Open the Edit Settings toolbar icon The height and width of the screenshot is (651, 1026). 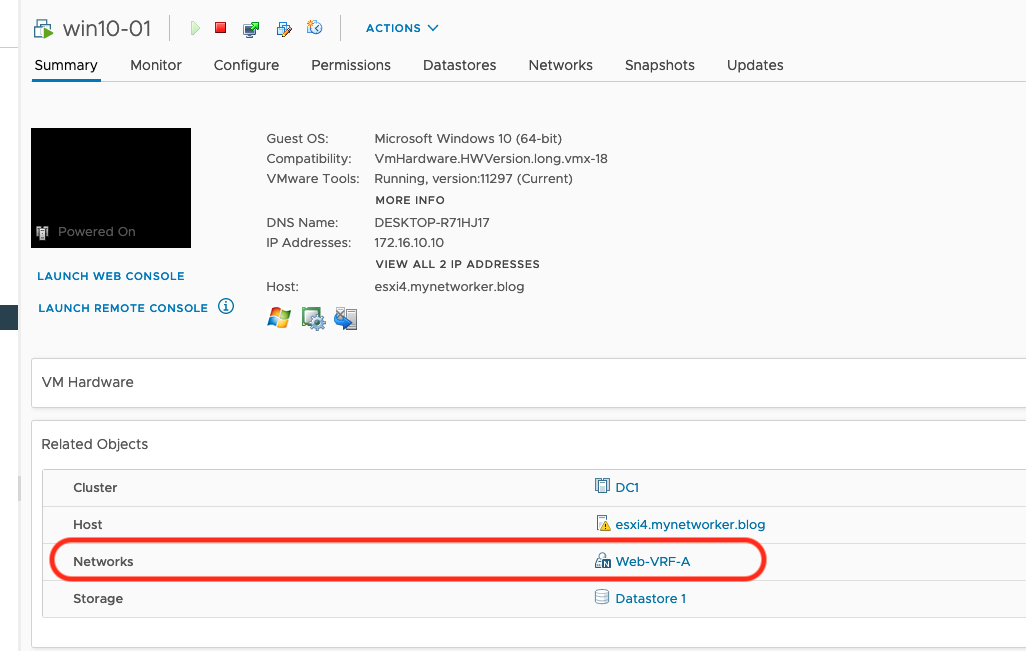click(x=283, y=29)
